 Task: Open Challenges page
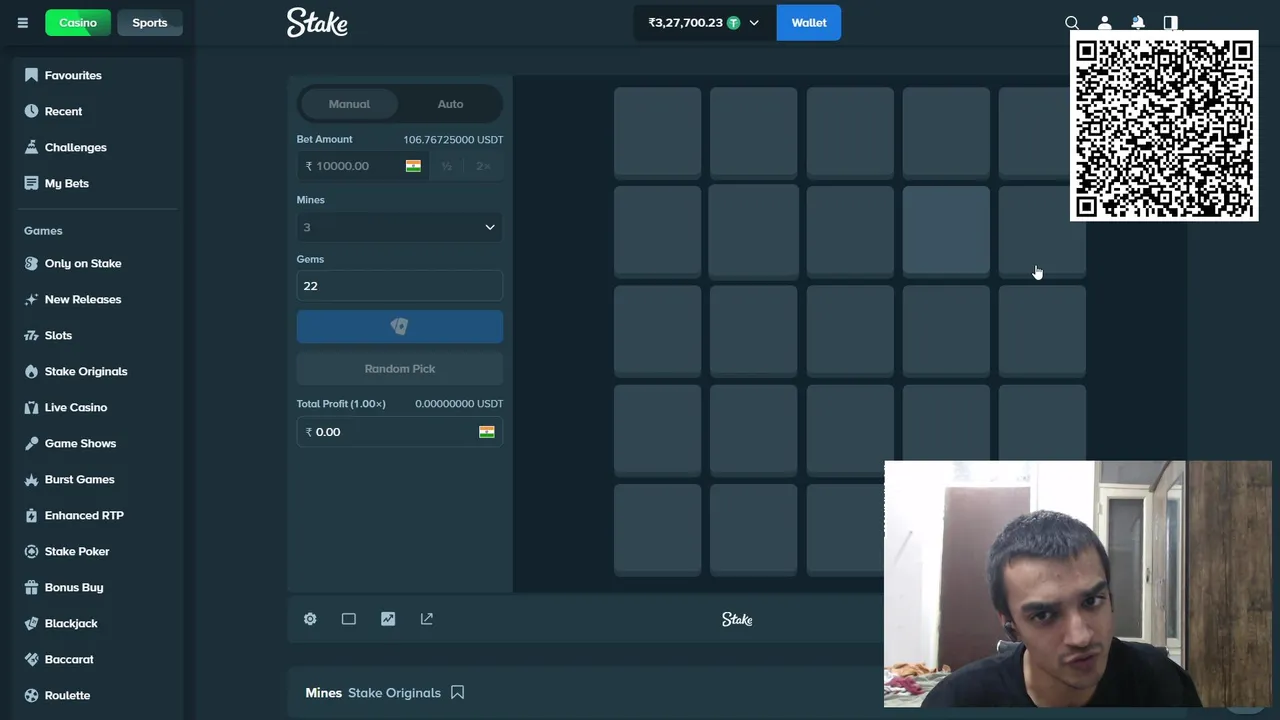(x=76, y=147)
